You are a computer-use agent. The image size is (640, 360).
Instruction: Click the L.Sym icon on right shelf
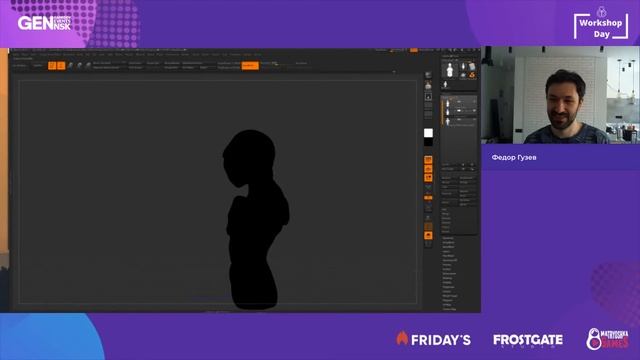tap(428, 187)
